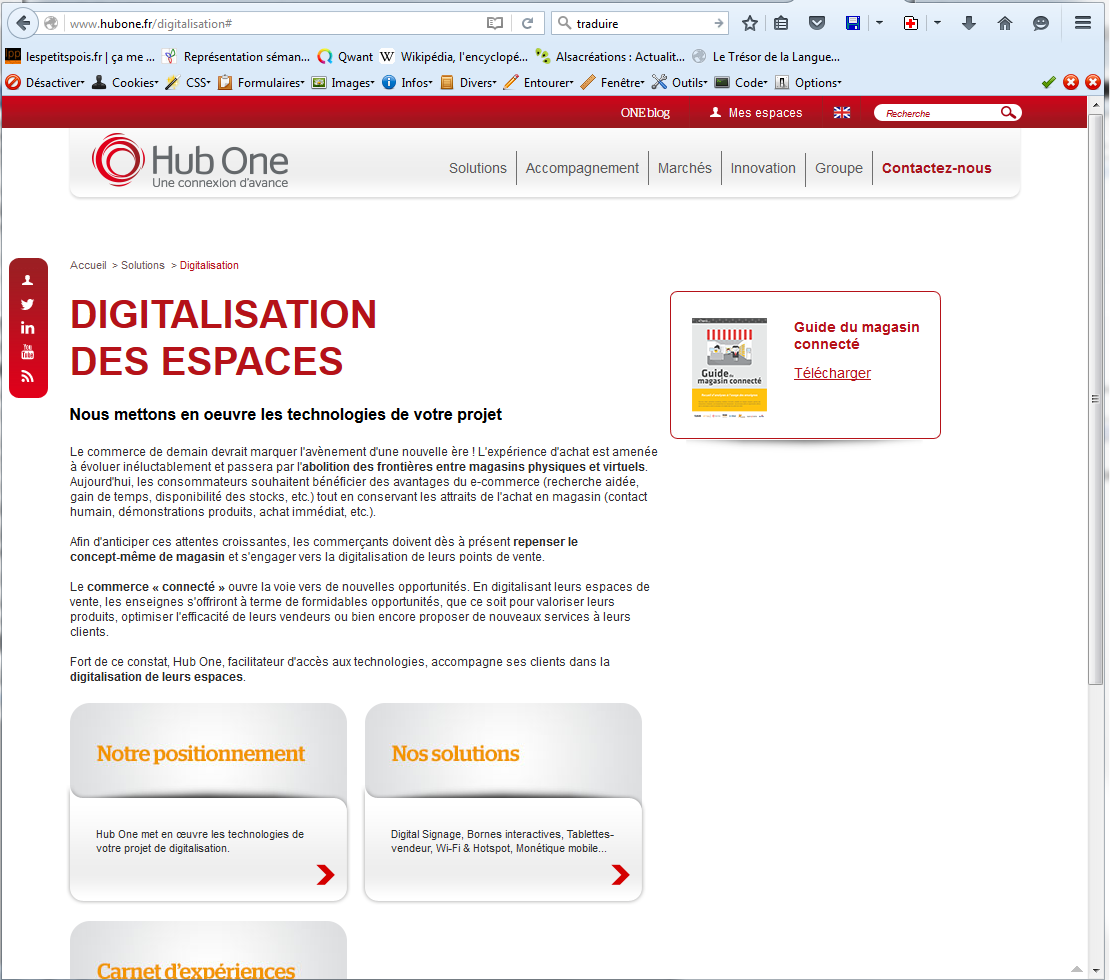The width and height of the screenshot is (1110, 980).
Task: Click the YouTube icon in sidebar
Action: point(27,352)
